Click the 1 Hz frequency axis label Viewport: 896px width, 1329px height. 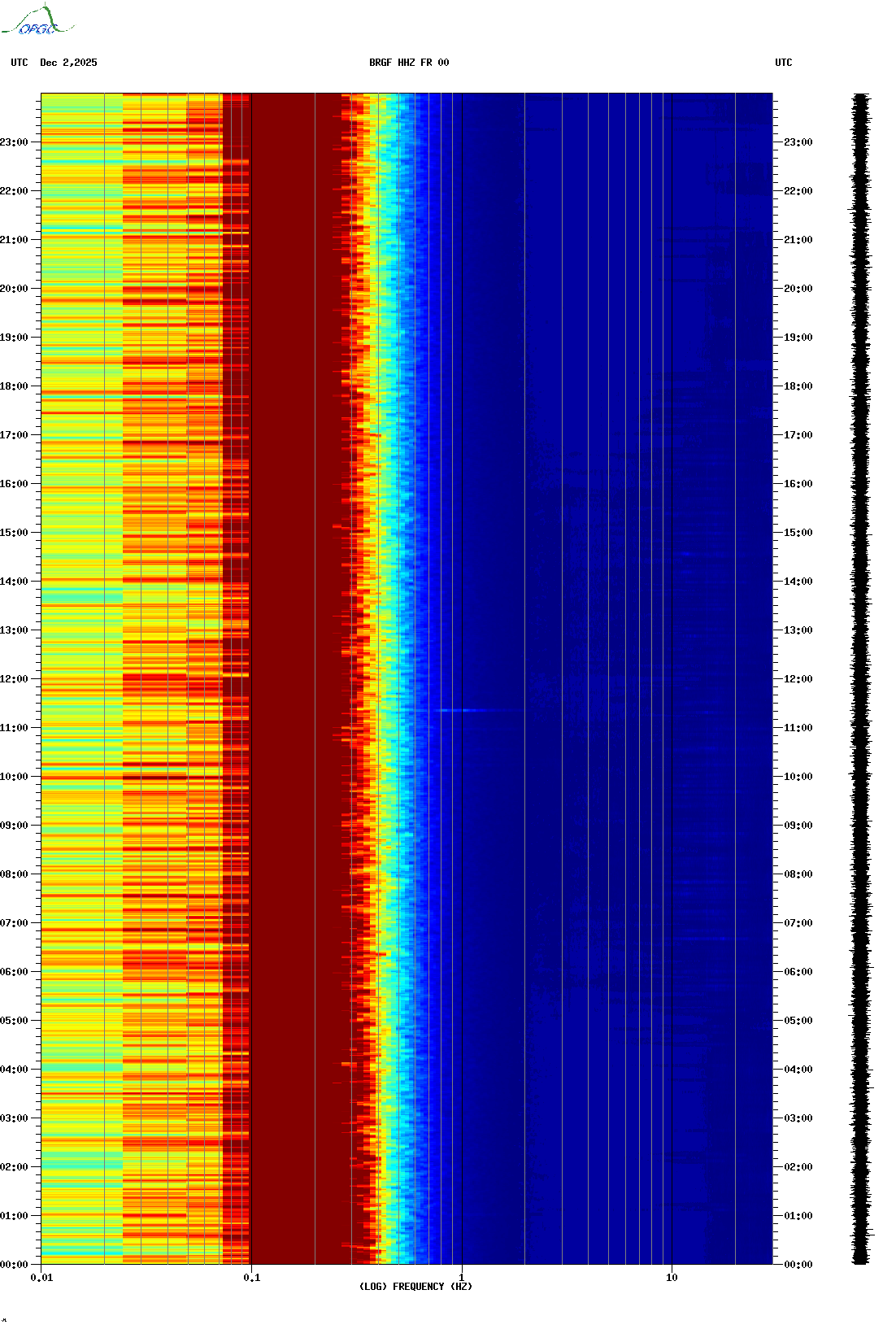coord(462,1278)
